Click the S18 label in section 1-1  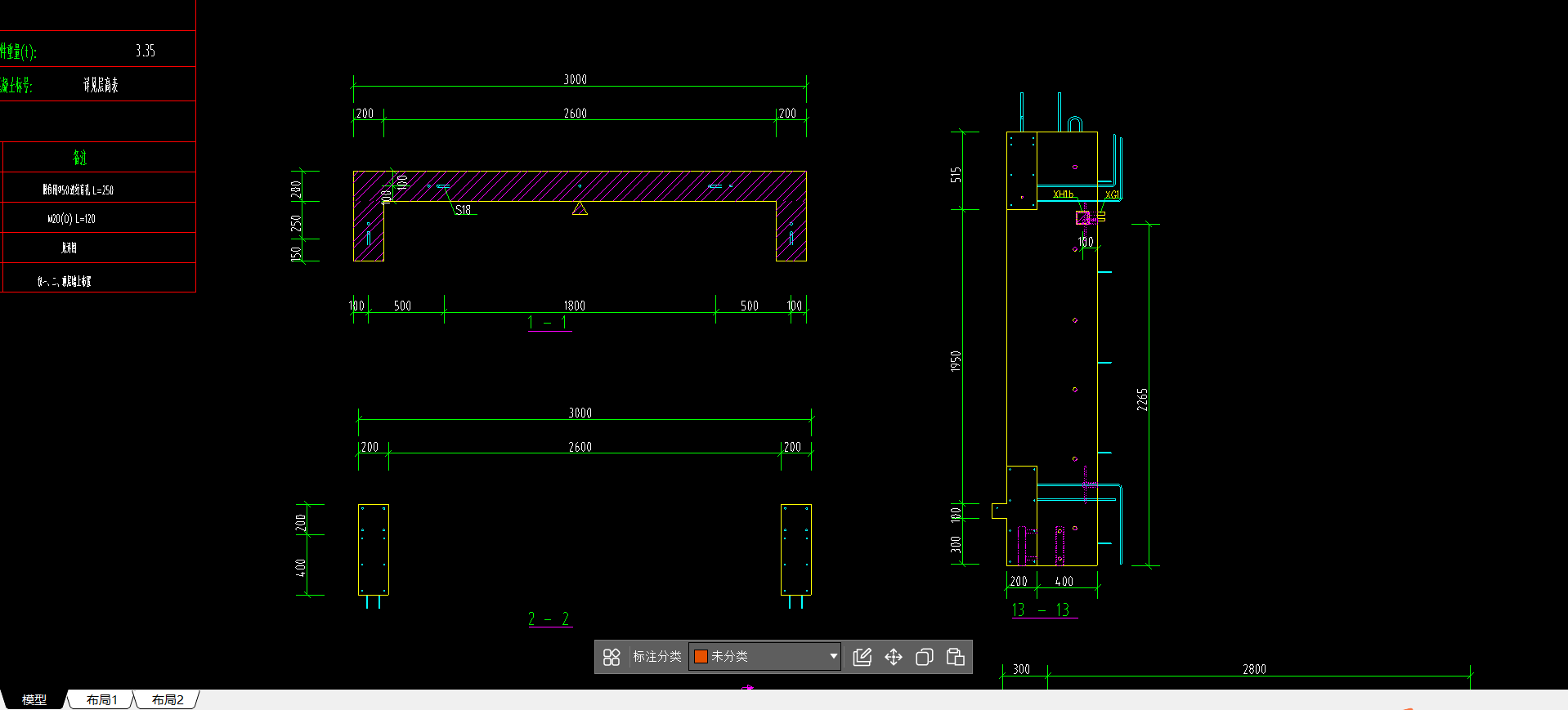464,210
